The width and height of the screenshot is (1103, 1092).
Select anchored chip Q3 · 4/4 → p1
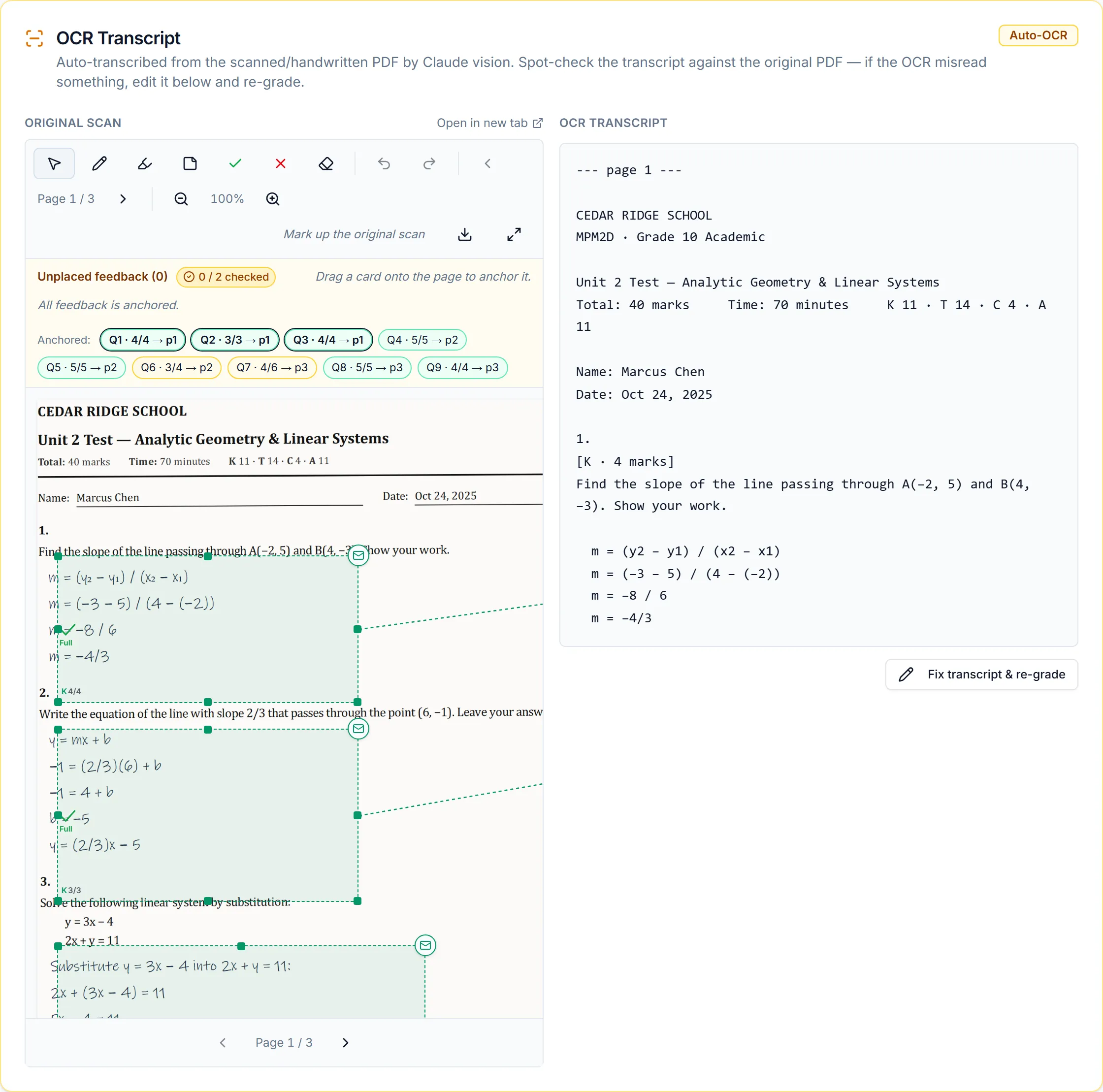[328, 340]
